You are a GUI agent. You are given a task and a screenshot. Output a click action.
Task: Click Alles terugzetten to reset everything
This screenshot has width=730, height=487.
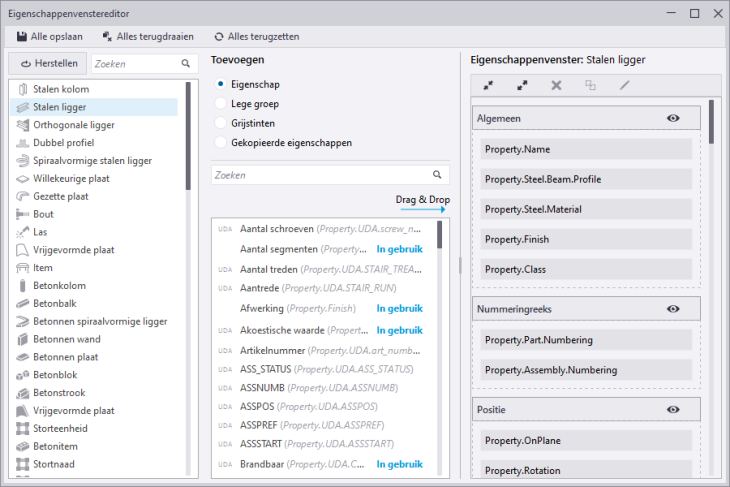click(x=256, y=36)
